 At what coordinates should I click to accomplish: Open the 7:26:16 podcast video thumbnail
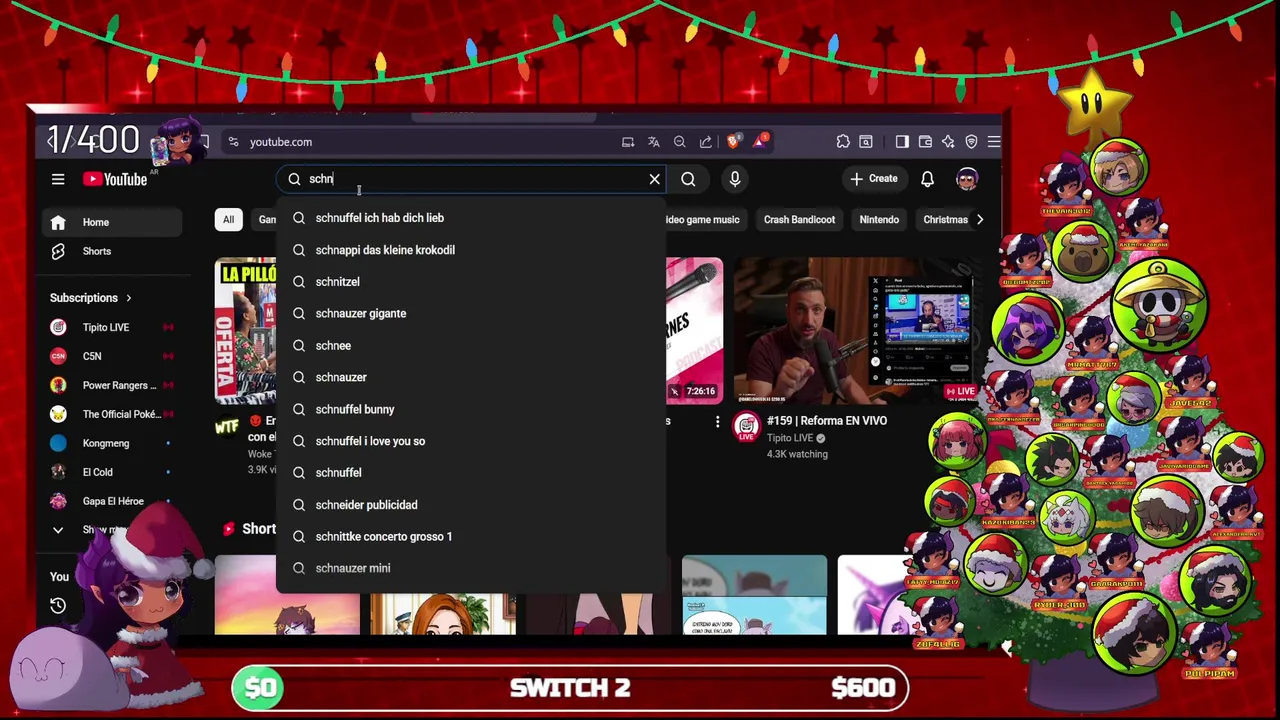694,331
